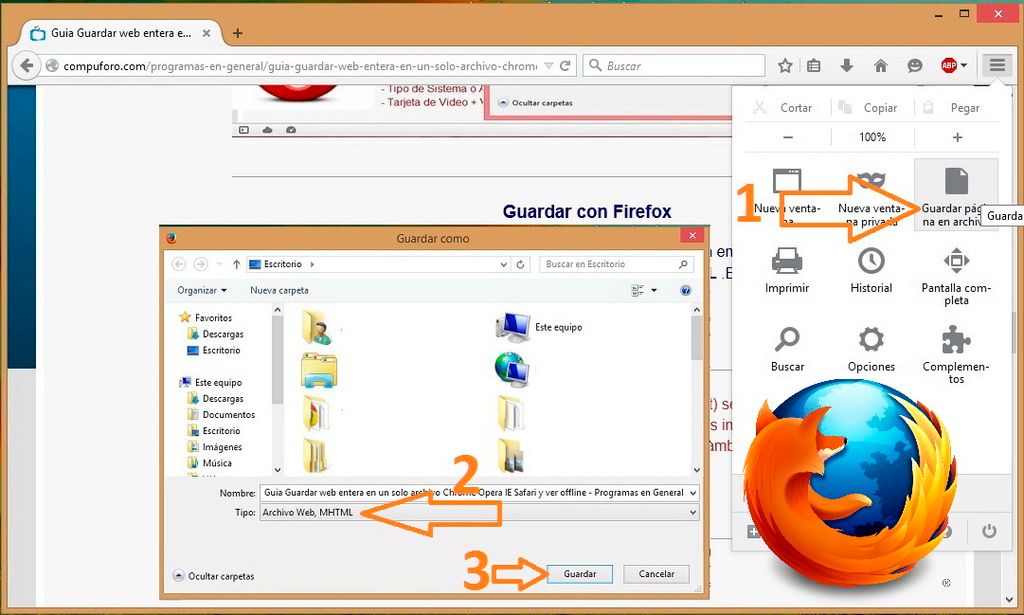Choose Cortar in the Firefox menu
Screen dimensions: 1024x615
(x=782, y=108)
